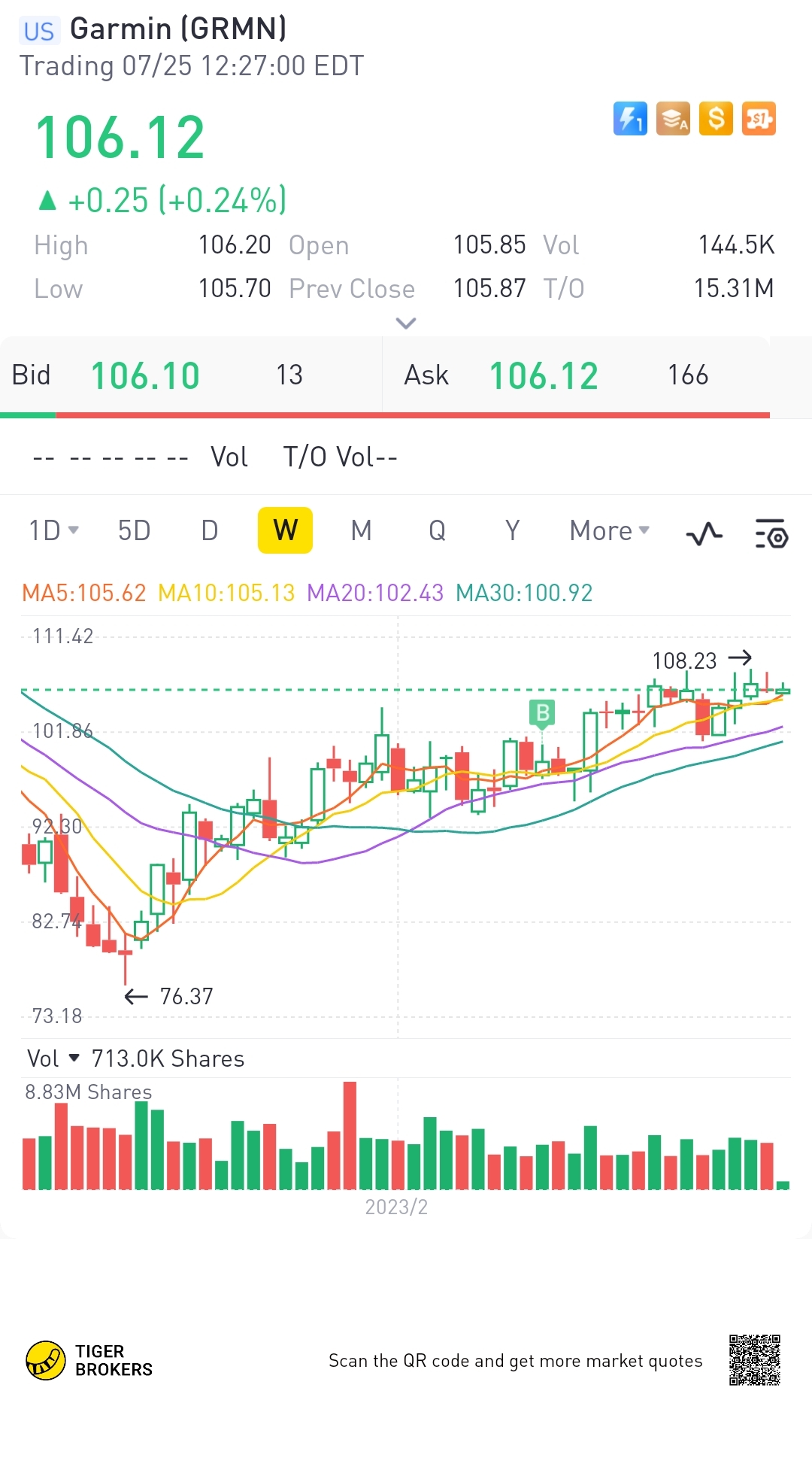The image size is (812, 1482).
Task: Tap the current price 106.12
Action: (120, 138)
